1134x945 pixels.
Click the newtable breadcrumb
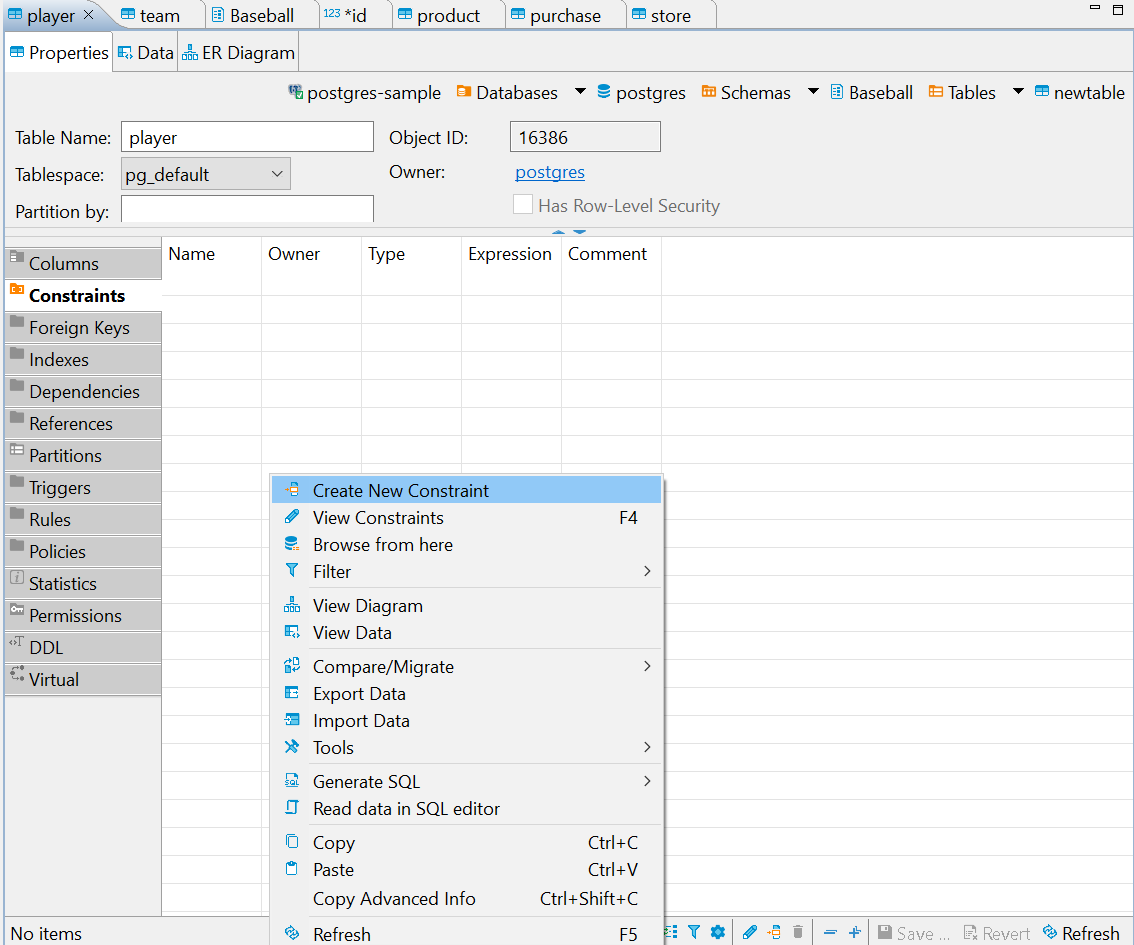click(x=1080, y=93)
